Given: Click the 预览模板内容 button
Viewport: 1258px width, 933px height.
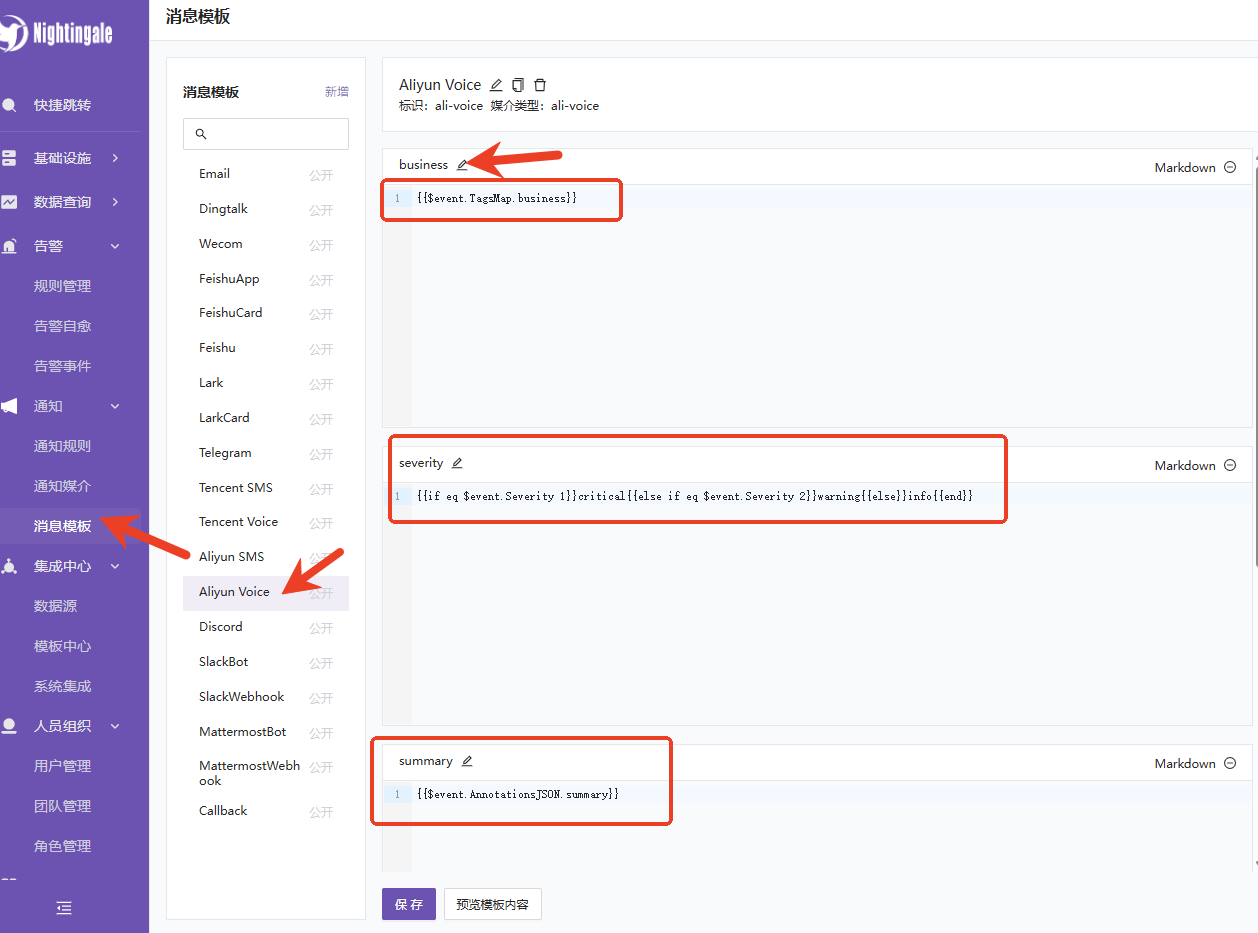Looking at the screenshot, I should (492, 904).
